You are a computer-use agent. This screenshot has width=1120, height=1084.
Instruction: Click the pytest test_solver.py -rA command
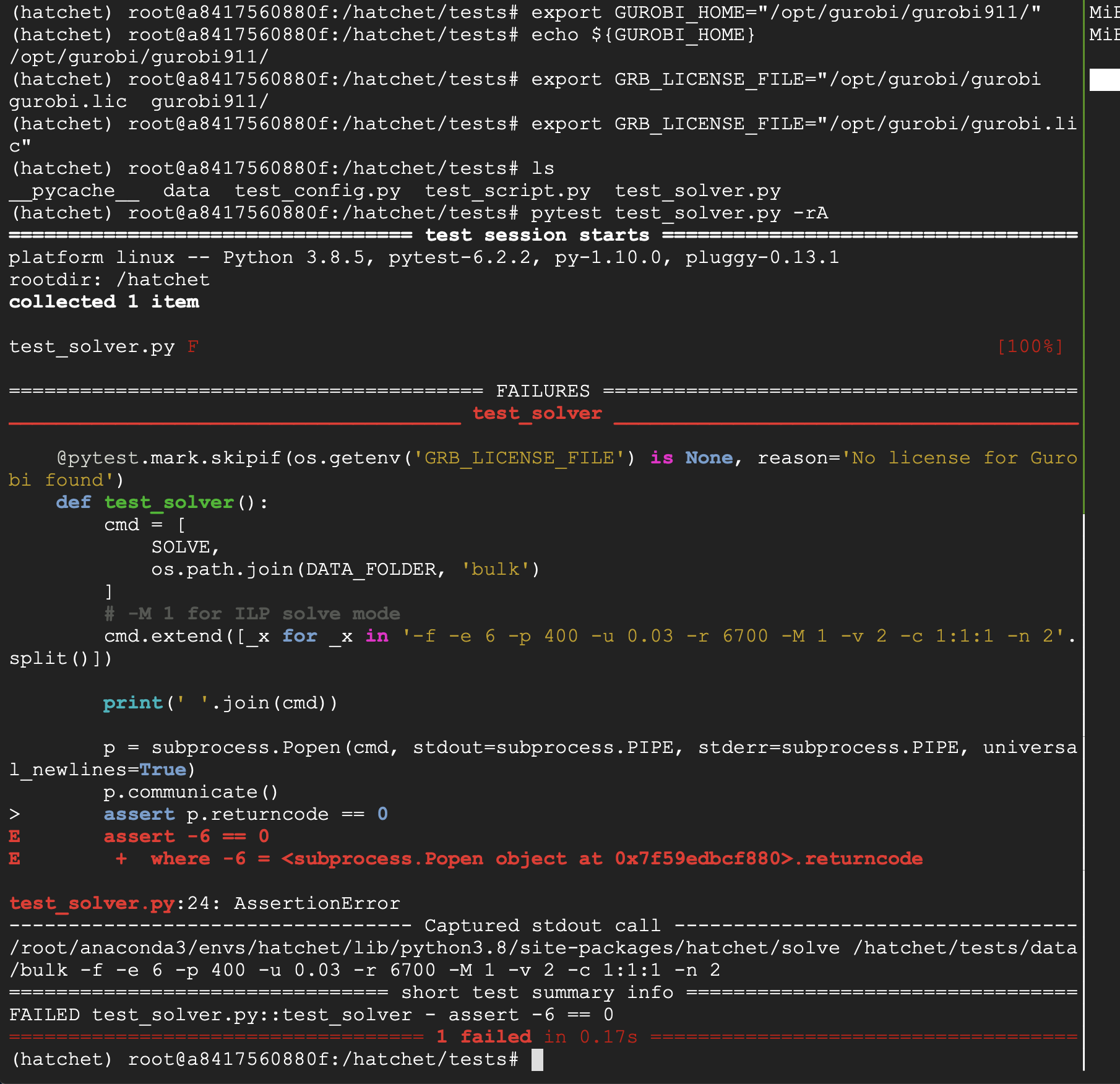pyautogui.click(x=679, y=213)
